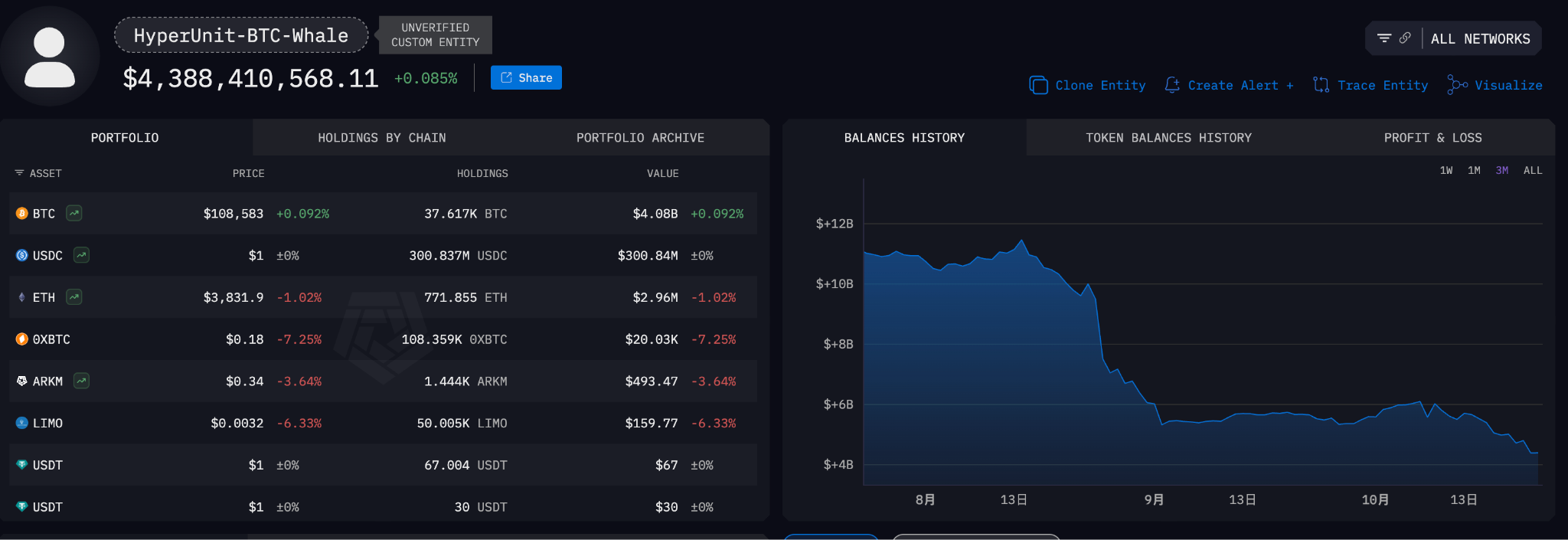Click the filter lines icon beside networks

1383,38
